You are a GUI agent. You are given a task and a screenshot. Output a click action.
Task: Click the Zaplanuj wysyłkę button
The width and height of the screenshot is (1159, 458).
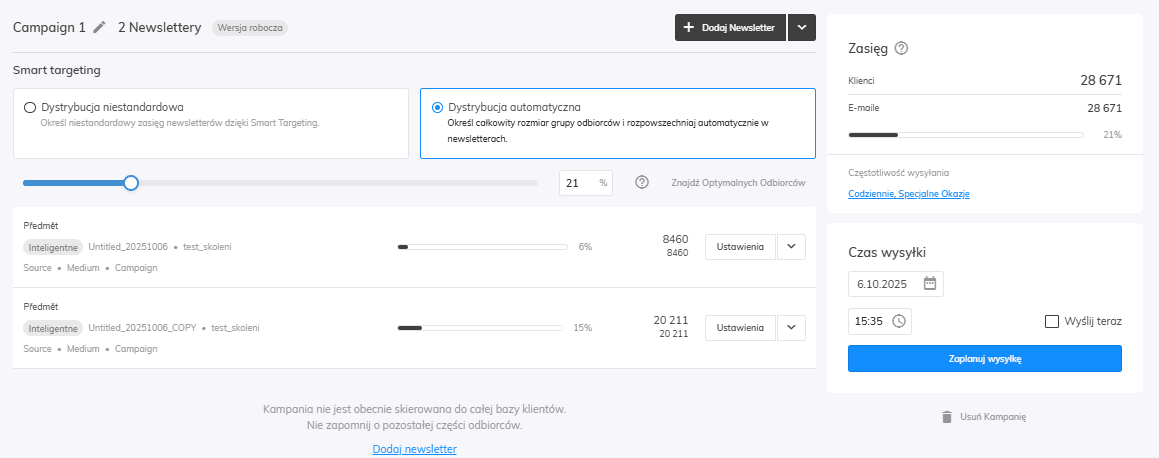coord(984,358)
